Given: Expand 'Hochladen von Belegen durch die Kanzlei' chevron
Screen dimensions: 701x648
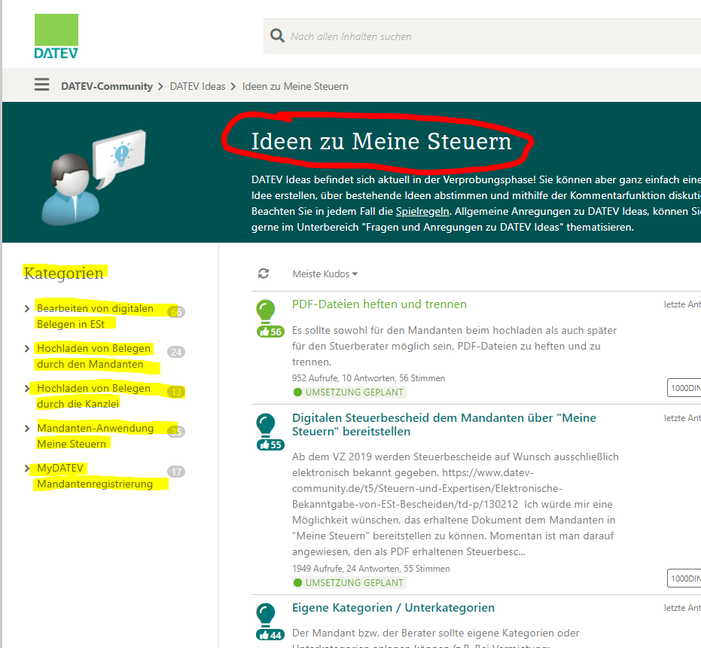Looking at the screenshot, I should [27, 389].
